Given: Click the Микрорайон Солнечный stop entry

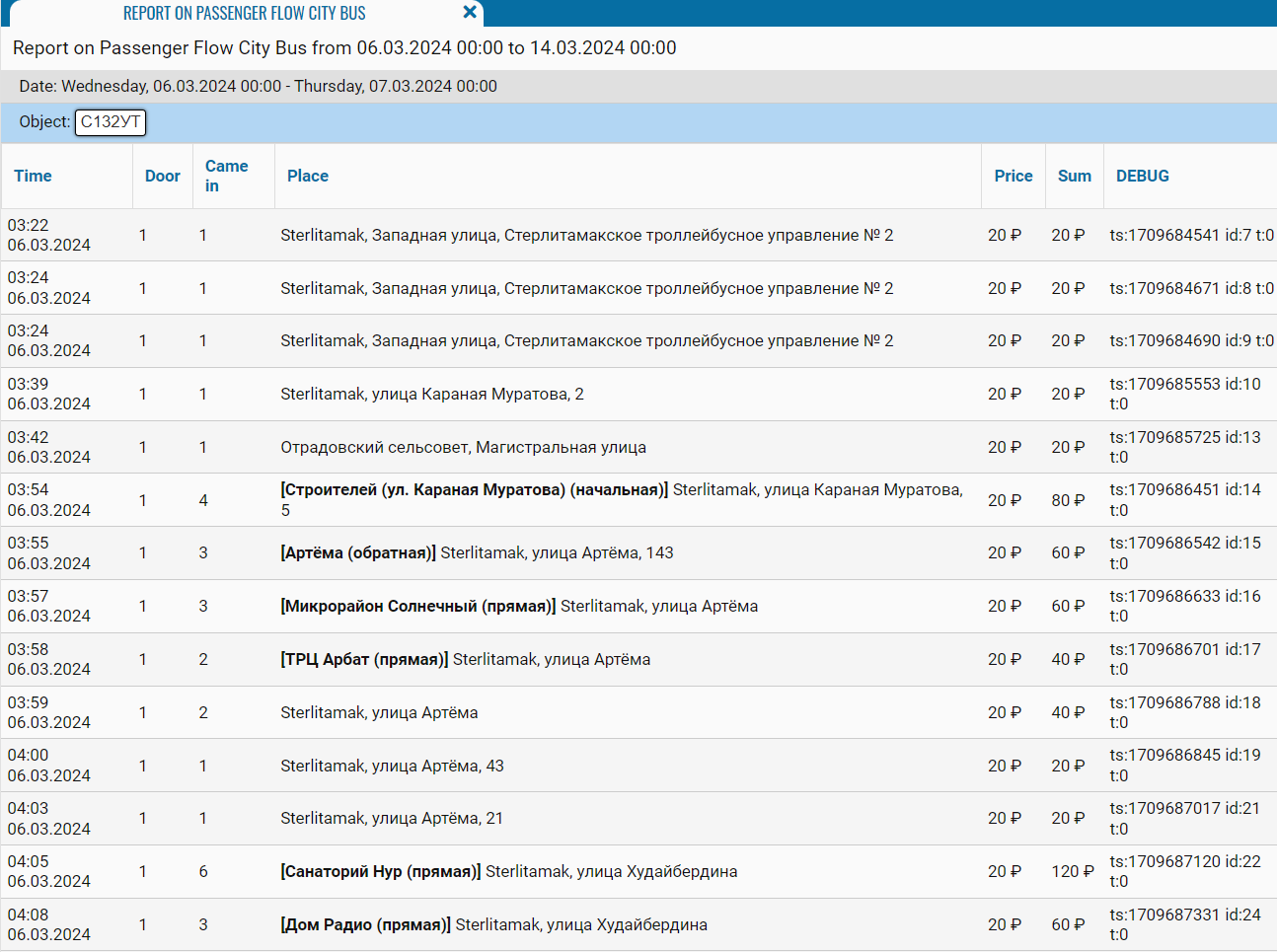Looking at the screenshot, I should click(x=418, y=607).
